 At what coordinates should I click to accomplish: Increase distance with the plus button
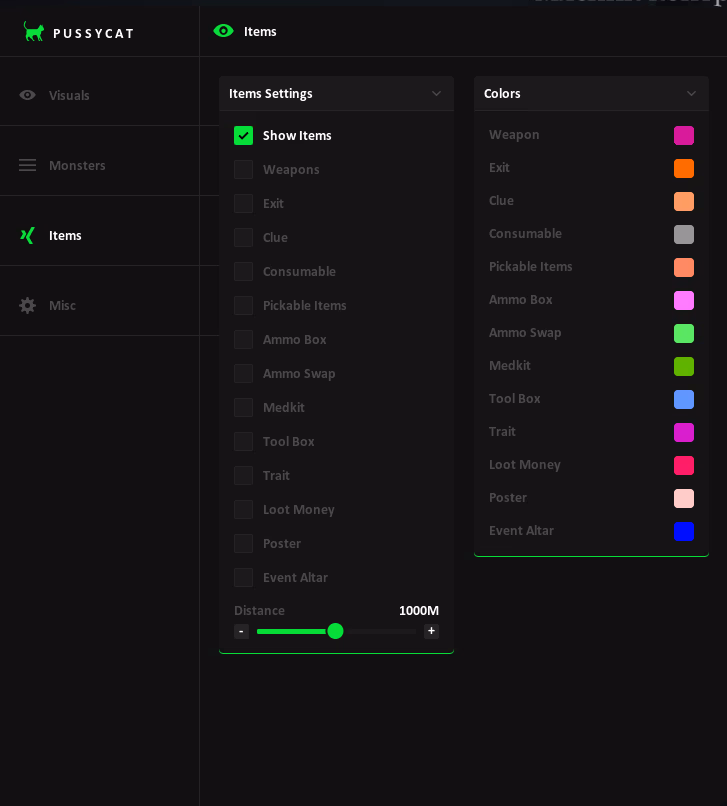431,631
